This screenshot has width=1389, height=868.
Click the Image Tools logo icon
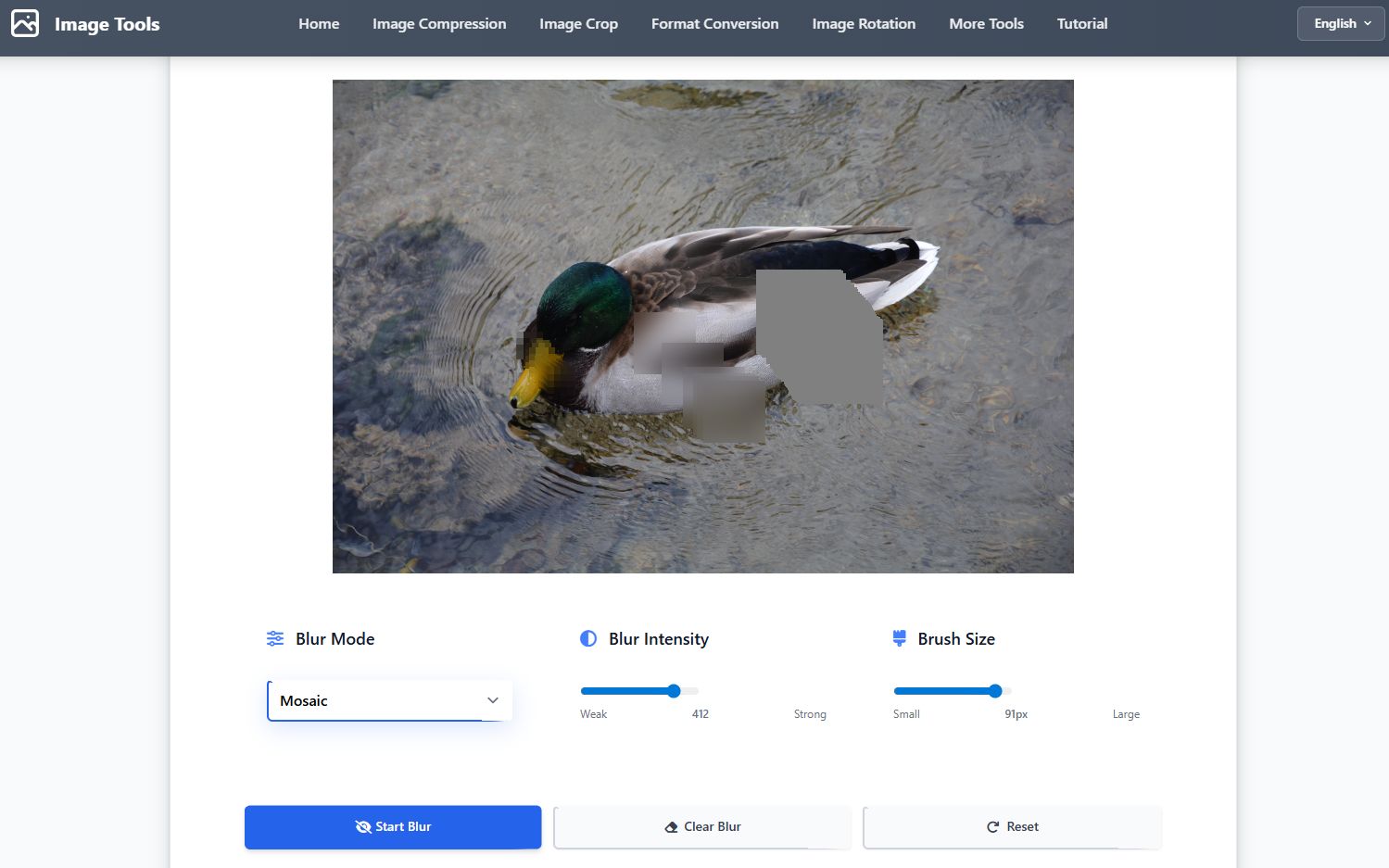pos(25,23)
